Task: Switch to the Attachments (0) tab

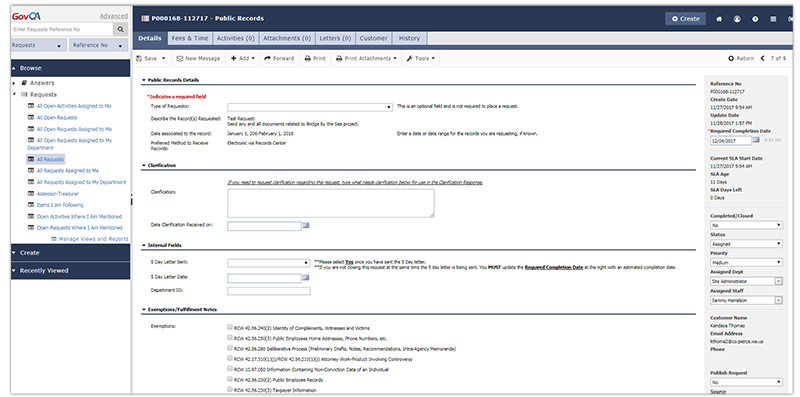Action: pyautogui.click(x=287, y=38)
